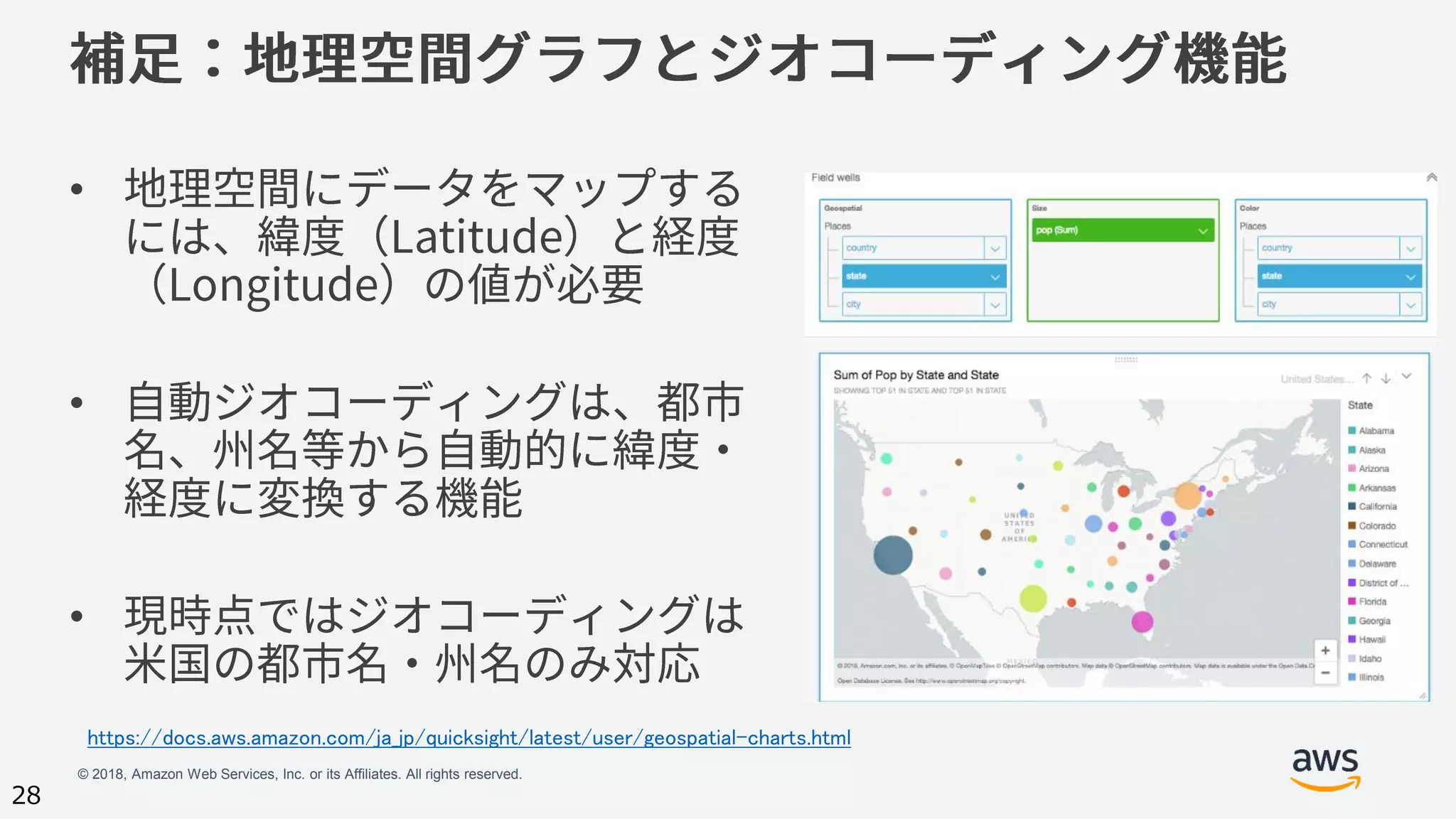Open the visual menu chevron
This screenshot has width=1456, height=819.
click(1406, 377)
